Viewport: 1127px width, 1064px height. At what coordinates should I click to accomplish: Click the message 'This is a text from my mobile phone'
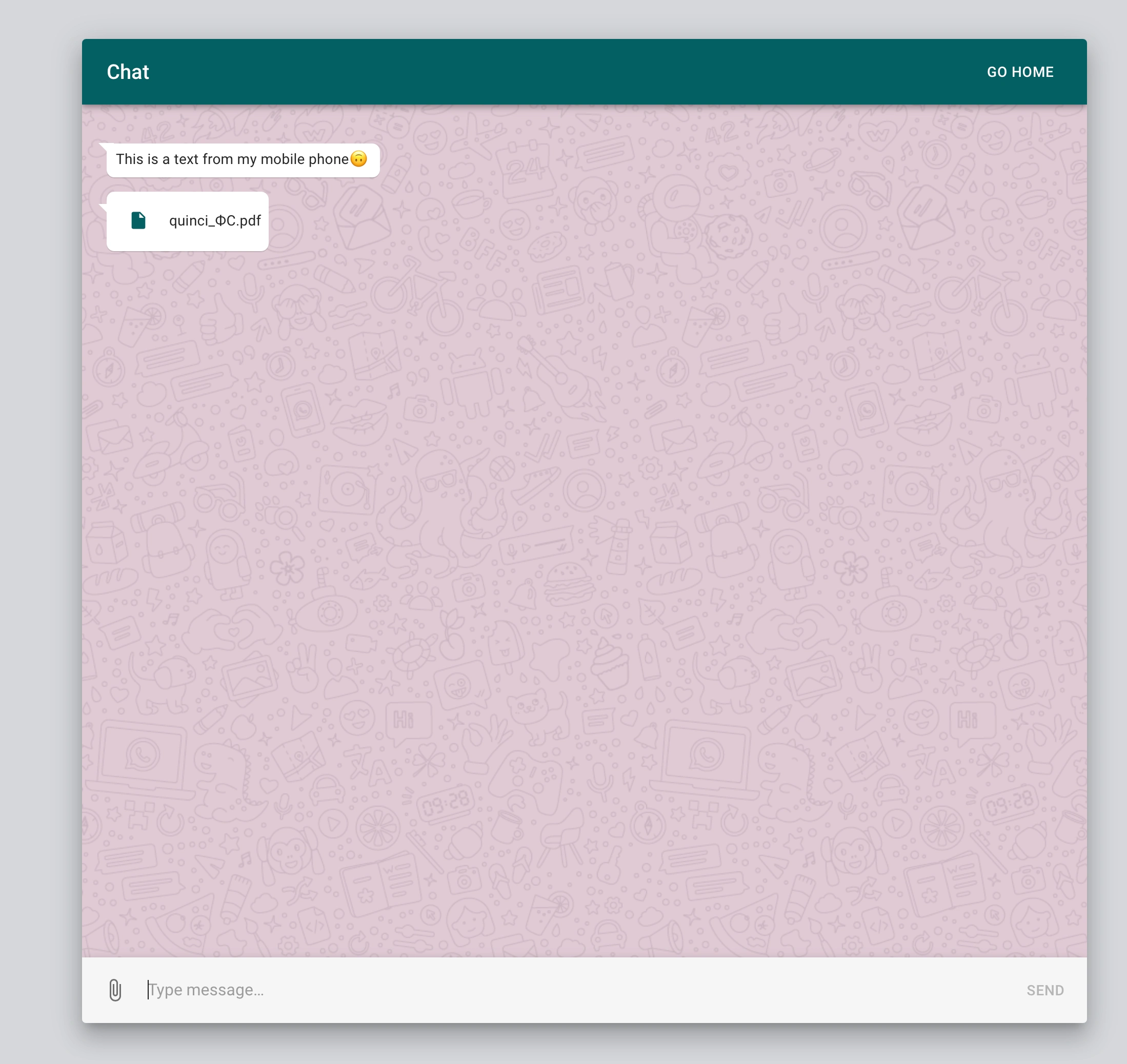[243, 160]
